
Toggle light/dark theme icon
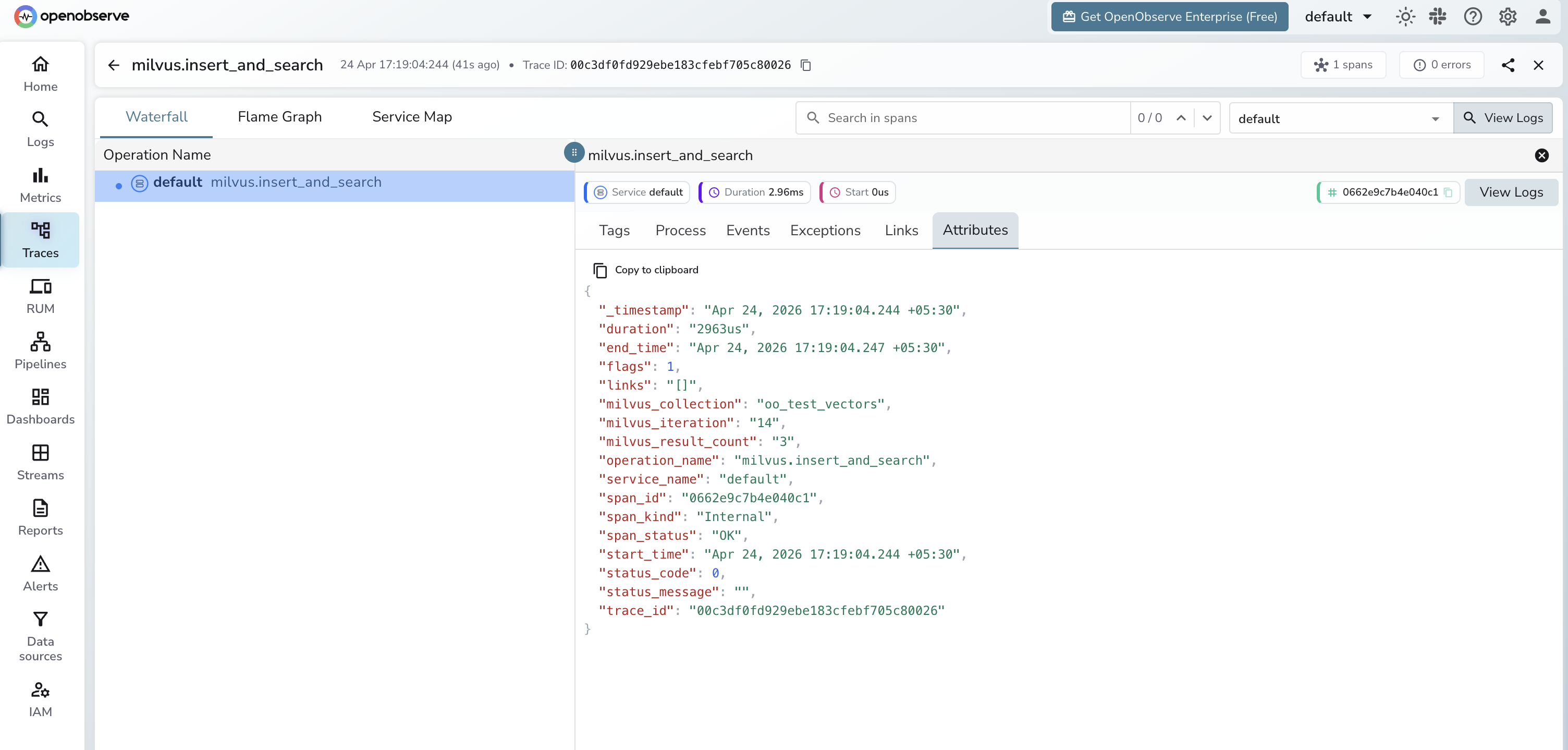tap(1405, 17)
